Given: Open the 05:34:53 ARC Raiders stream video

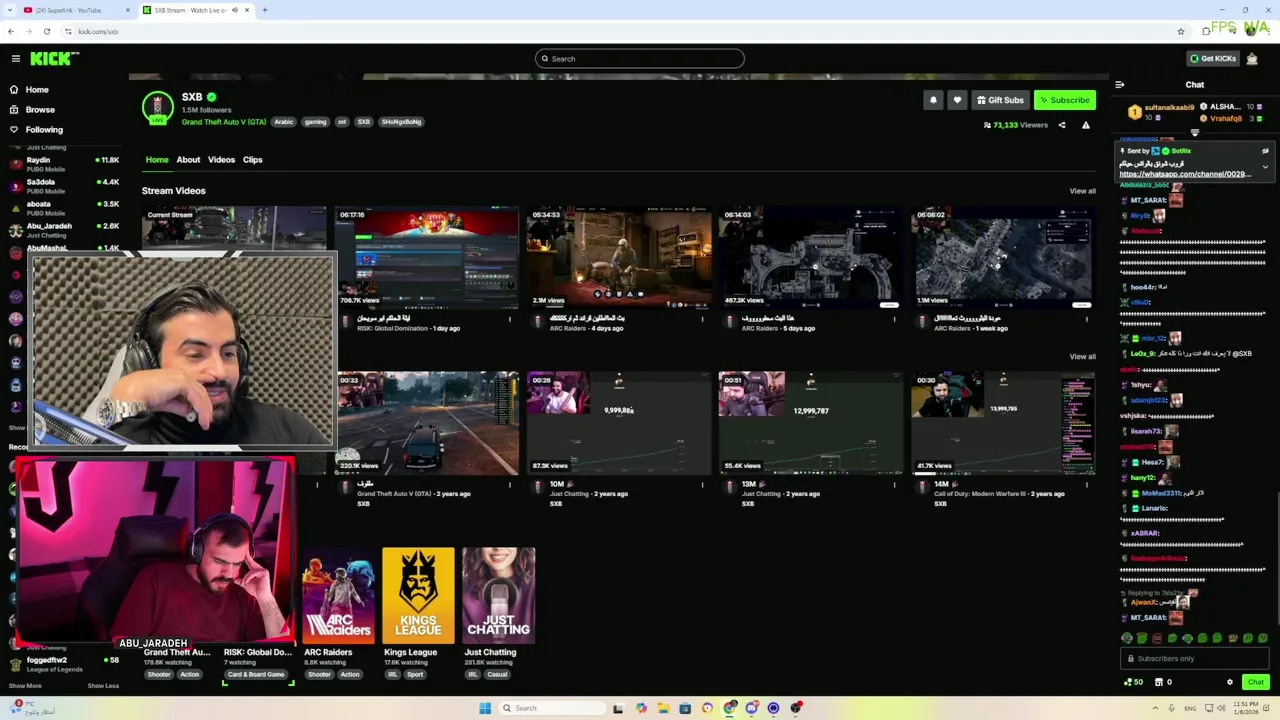Looking at the screenshot, I should (x=619, y=257).
